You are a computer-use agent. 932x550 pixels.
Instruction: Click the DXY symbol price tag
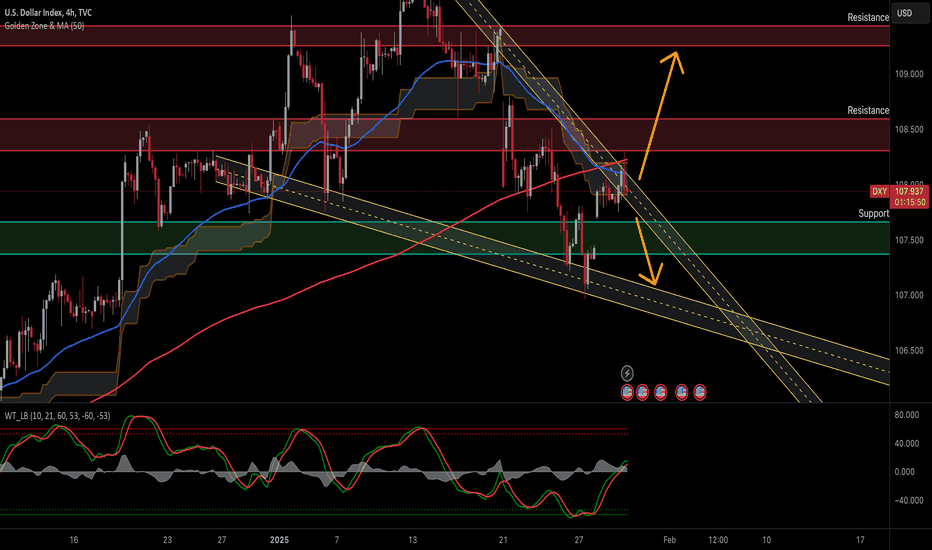879,191
